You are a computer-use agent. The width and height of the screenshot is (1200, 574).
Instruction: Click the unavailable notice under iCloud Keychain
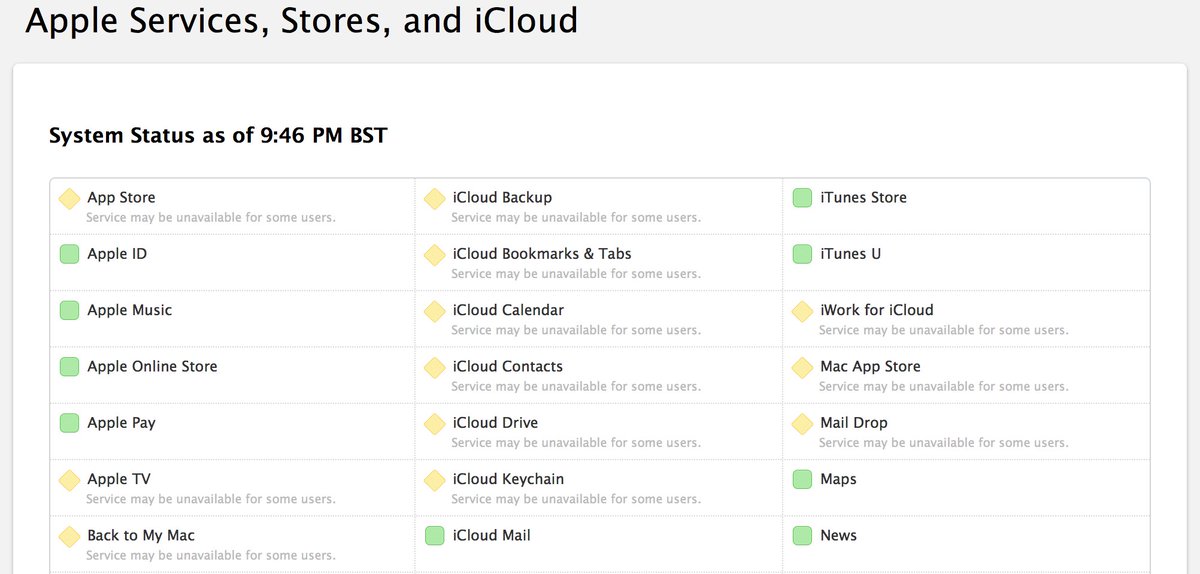tap(576, 499)
